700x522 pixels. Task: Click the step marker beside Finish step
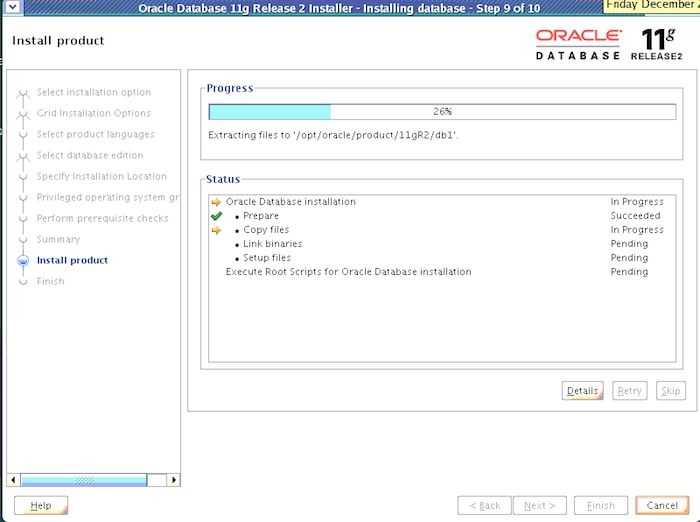23,282
